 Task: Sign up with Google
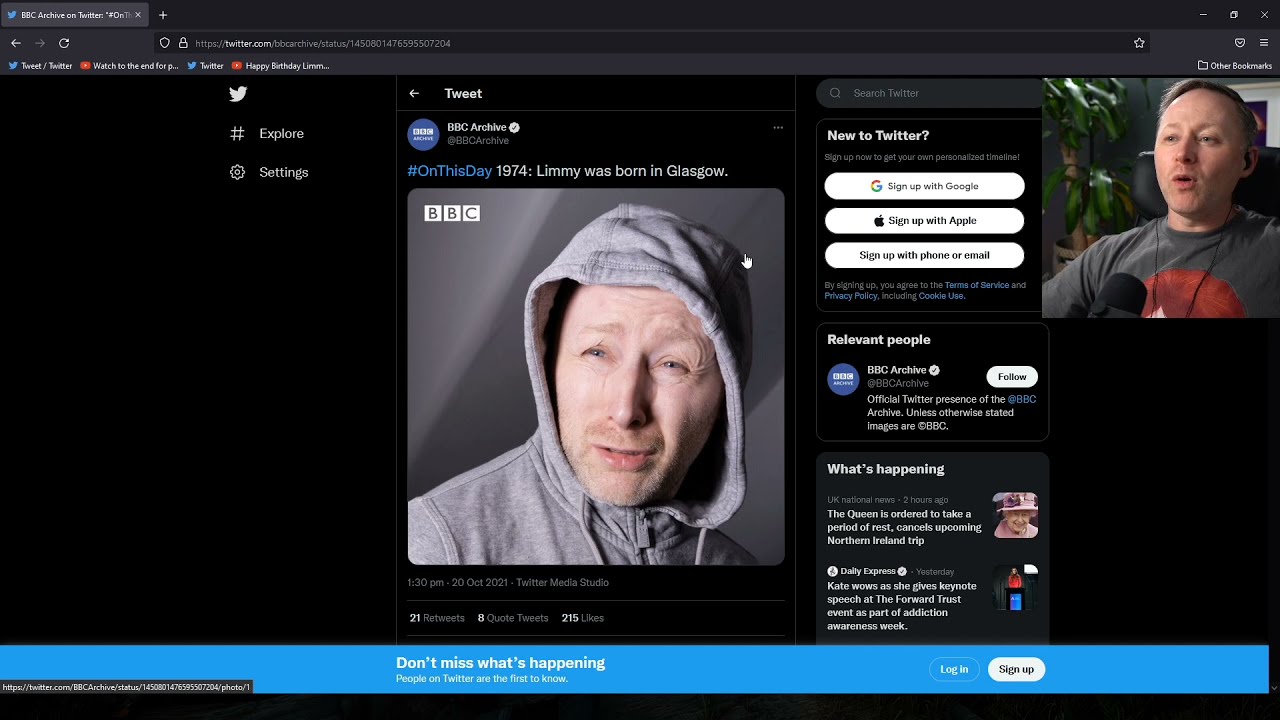924,186
